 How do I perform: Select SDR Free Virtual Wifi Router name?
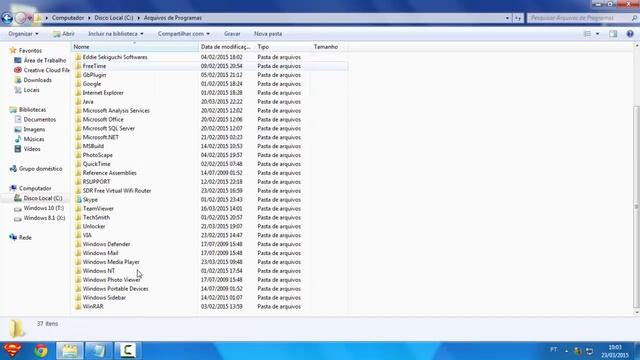pyautogui.click(x=117, y=191)
